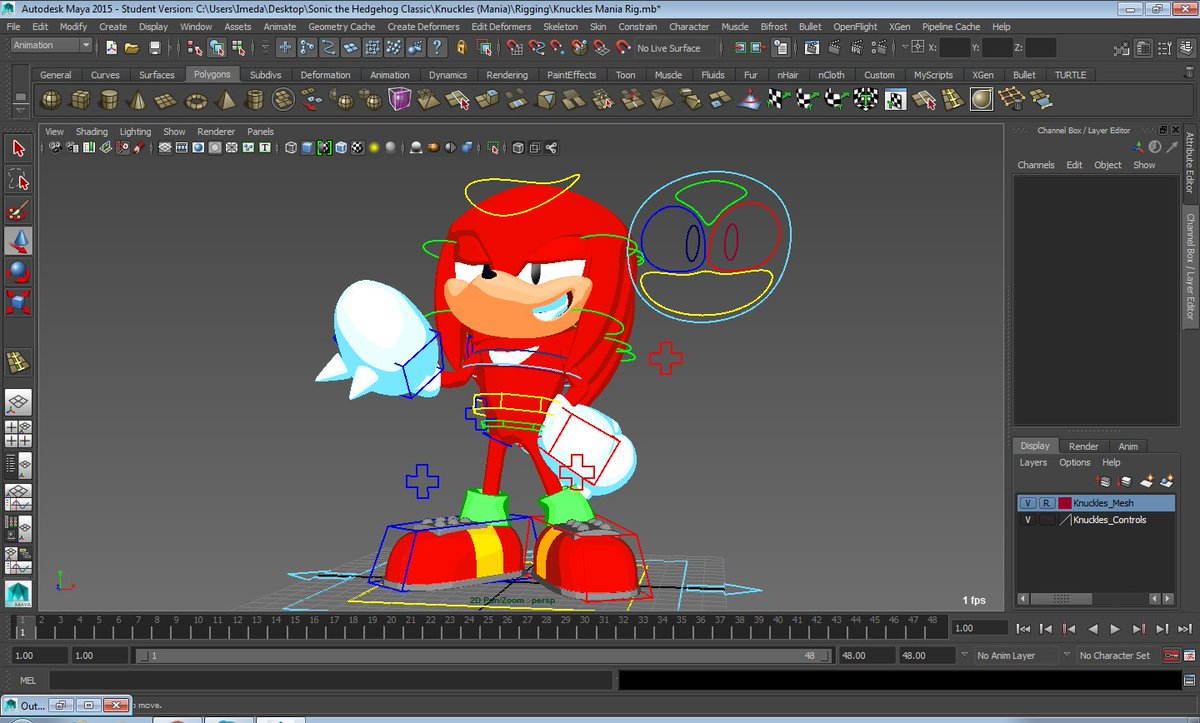Select the Scale tool cube icon

coord(18,302)
